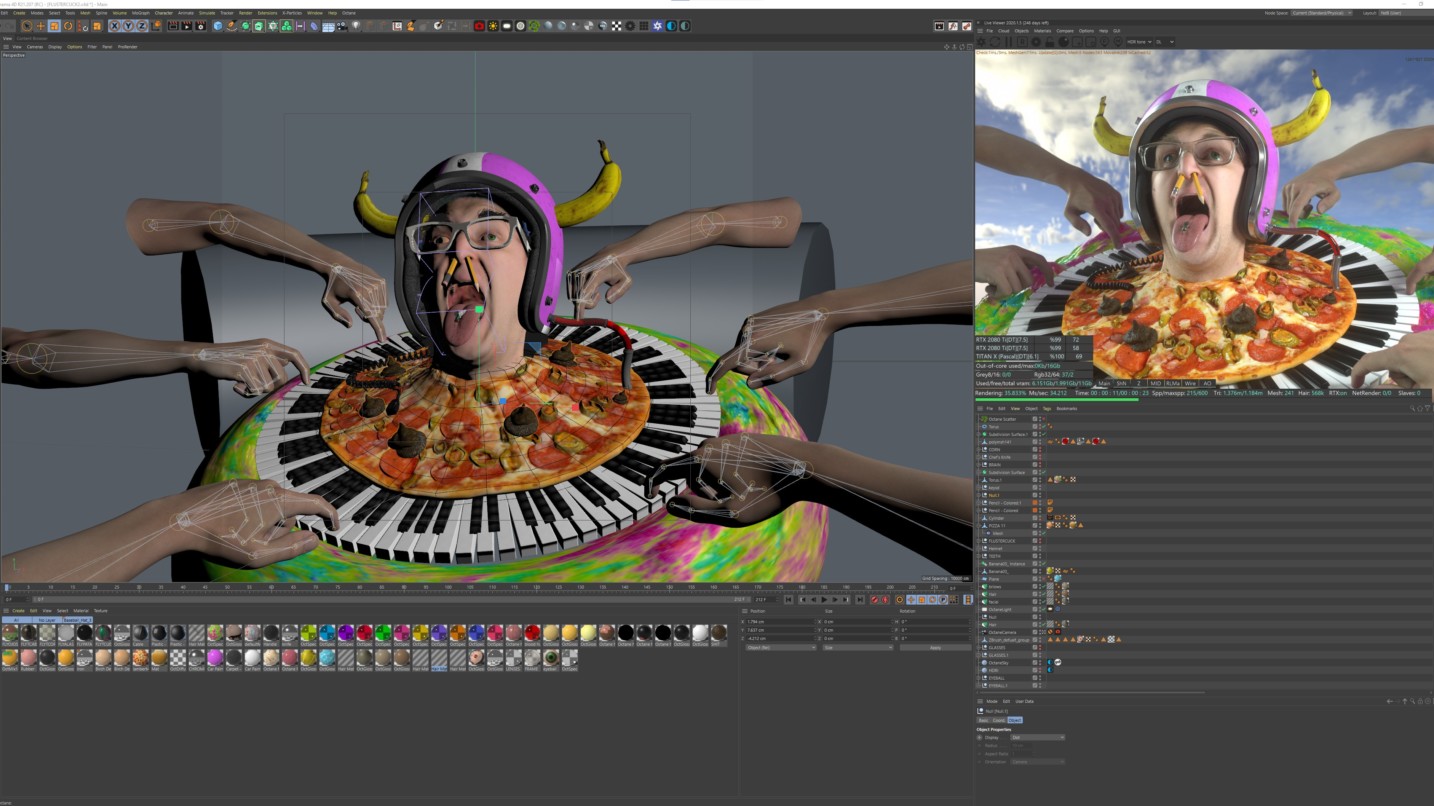Expand the CORN object hierarchy
This screenshot has height=806, width=1434.
coord(979,449)
